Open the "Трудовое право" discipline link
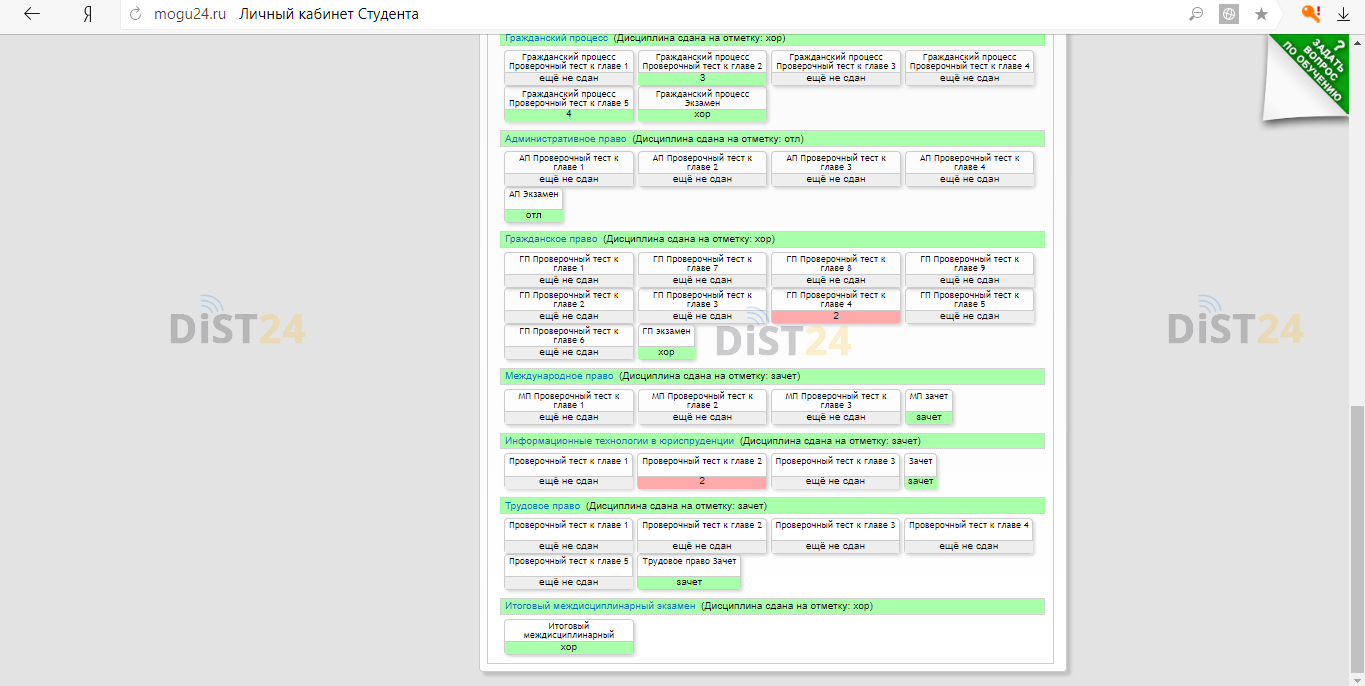The height and width of the screenshot is (686, 1365). point(542,506)
